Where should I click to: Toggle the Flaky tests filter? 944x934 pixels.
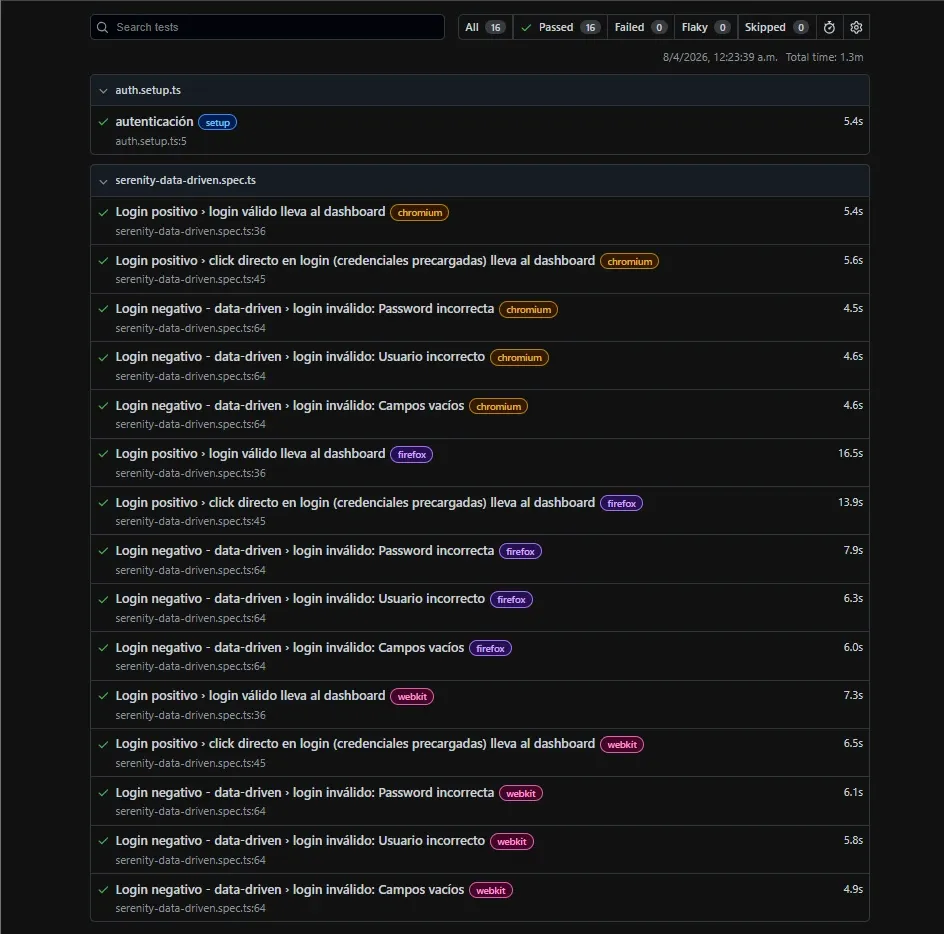pyautogui.click(x=705, y=27)
